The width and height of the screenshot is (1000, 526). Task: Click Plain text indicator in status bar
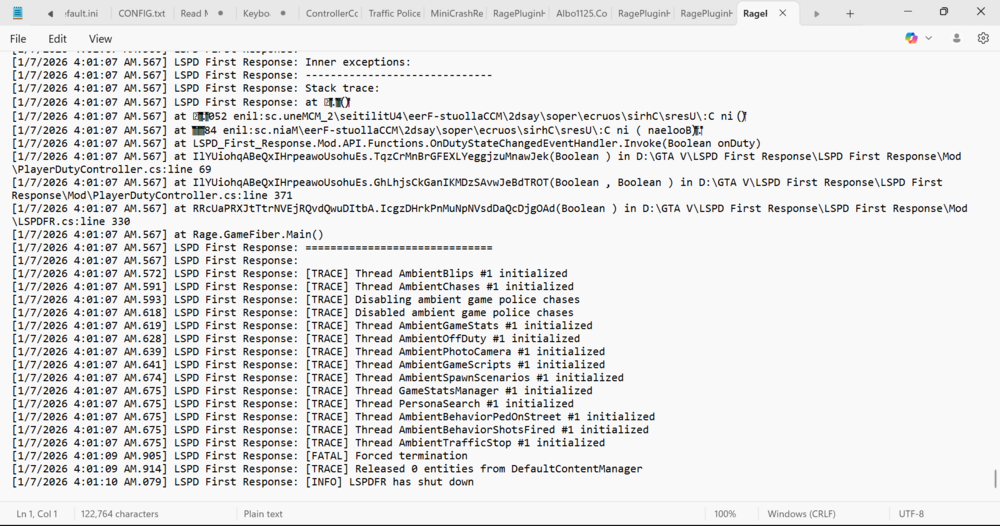tap(263, 513)
